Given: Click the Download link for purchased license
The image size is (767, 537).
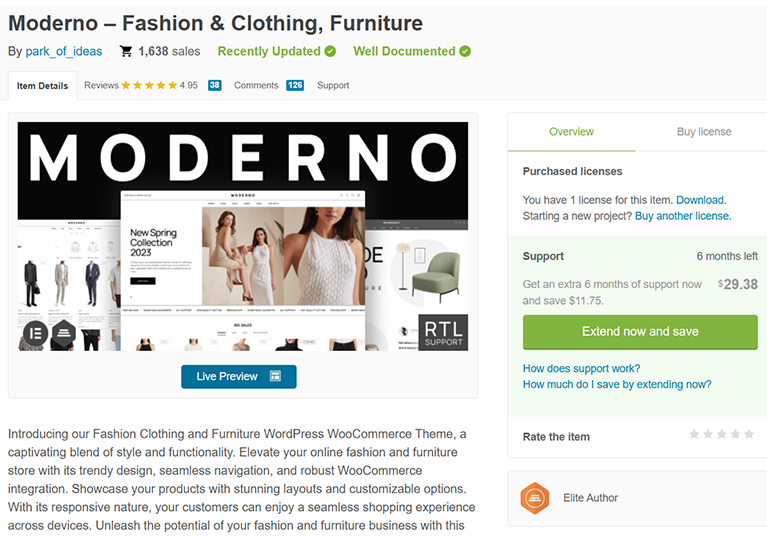Looking at the screenshot, I should click(699, 200).
